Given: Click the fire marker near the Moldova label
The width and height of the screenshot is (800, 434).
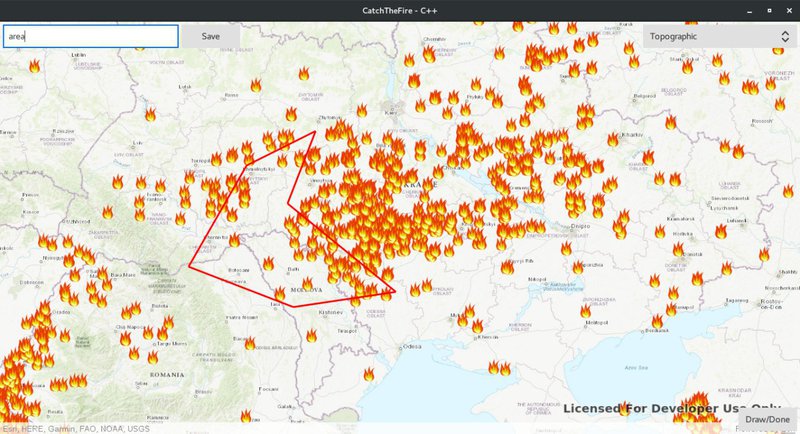Looking at the screenshot, I should coord(306,283).
